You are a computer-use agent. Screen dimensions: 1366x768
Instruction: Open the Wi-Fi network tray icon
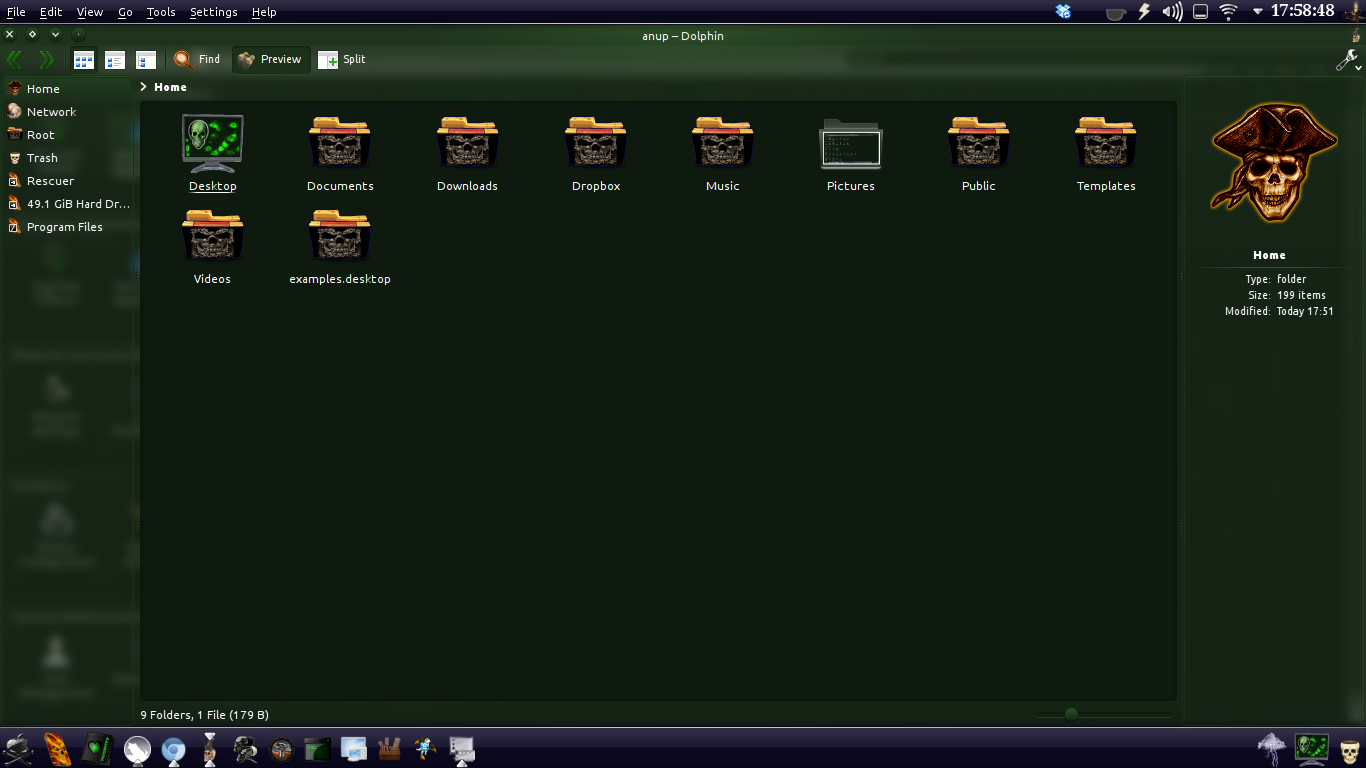tap(1228, 12)
